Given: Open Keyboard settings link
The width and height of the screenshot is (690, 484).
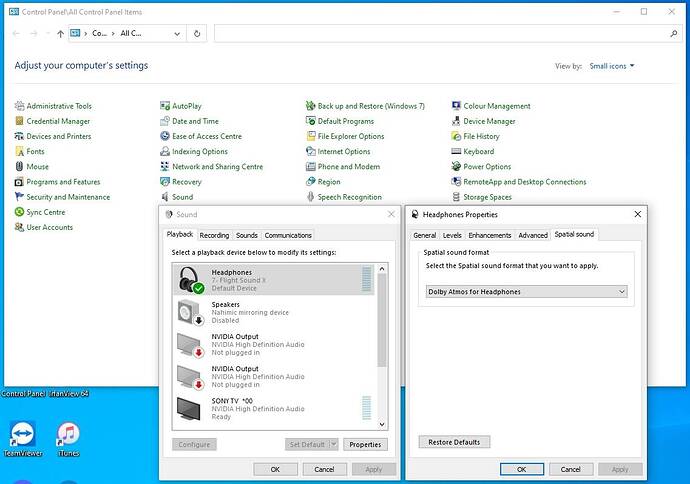Looking at the screenshot, I should (478, 151).
